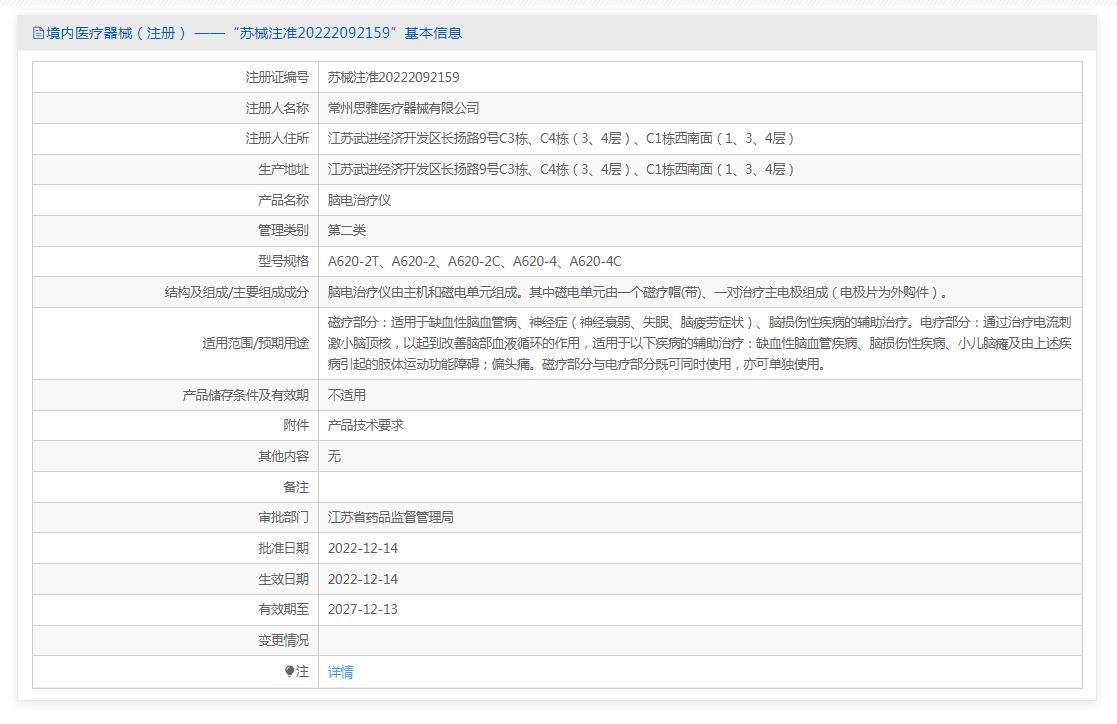Viewport: 1117px width, 724px height.
Task: Select registration number 苏械注准20222092159 in the table
Action: (x=393, y=78)
